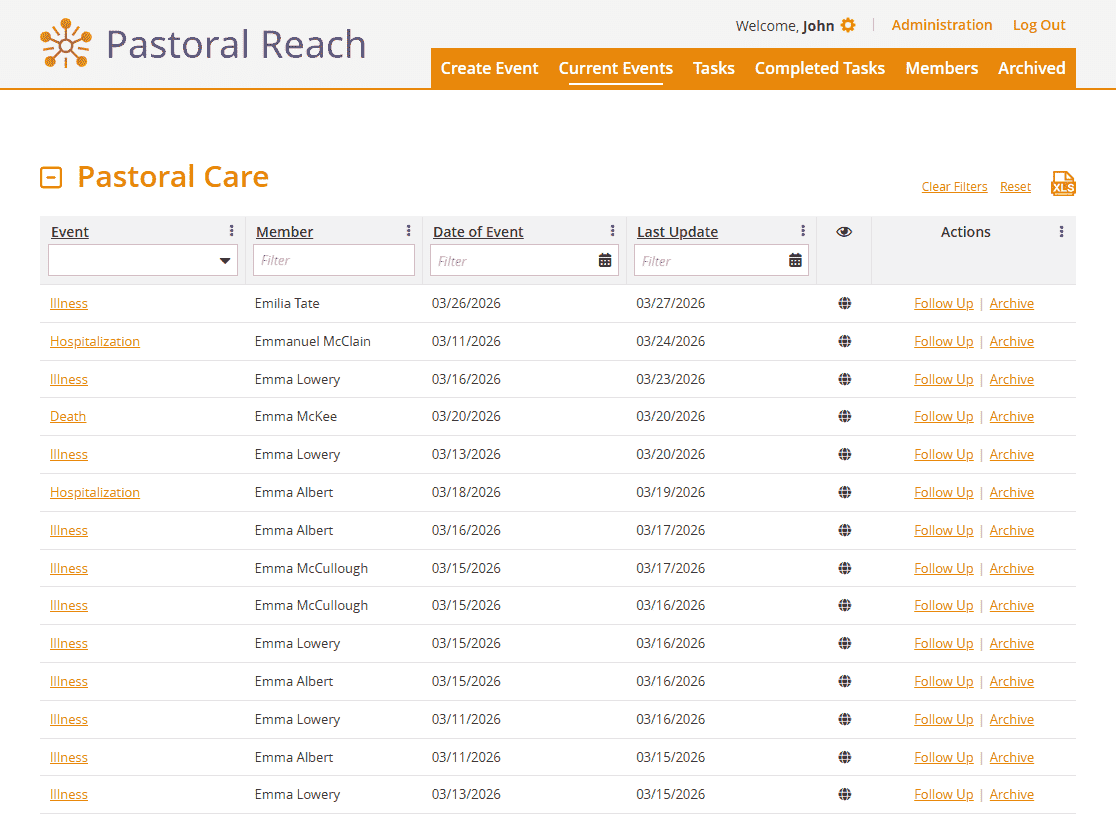Click last update cell 03/27/2026
The width and height of the screenshot is (1116, 821).
coord(670,303)
